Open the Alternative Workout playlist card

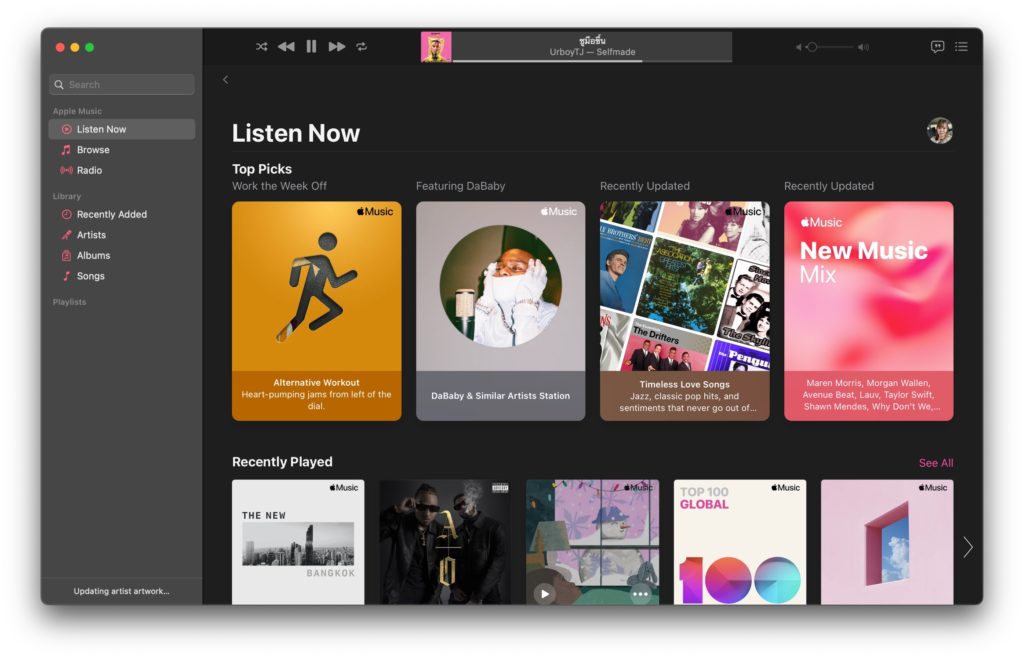[x=316, y=310]
